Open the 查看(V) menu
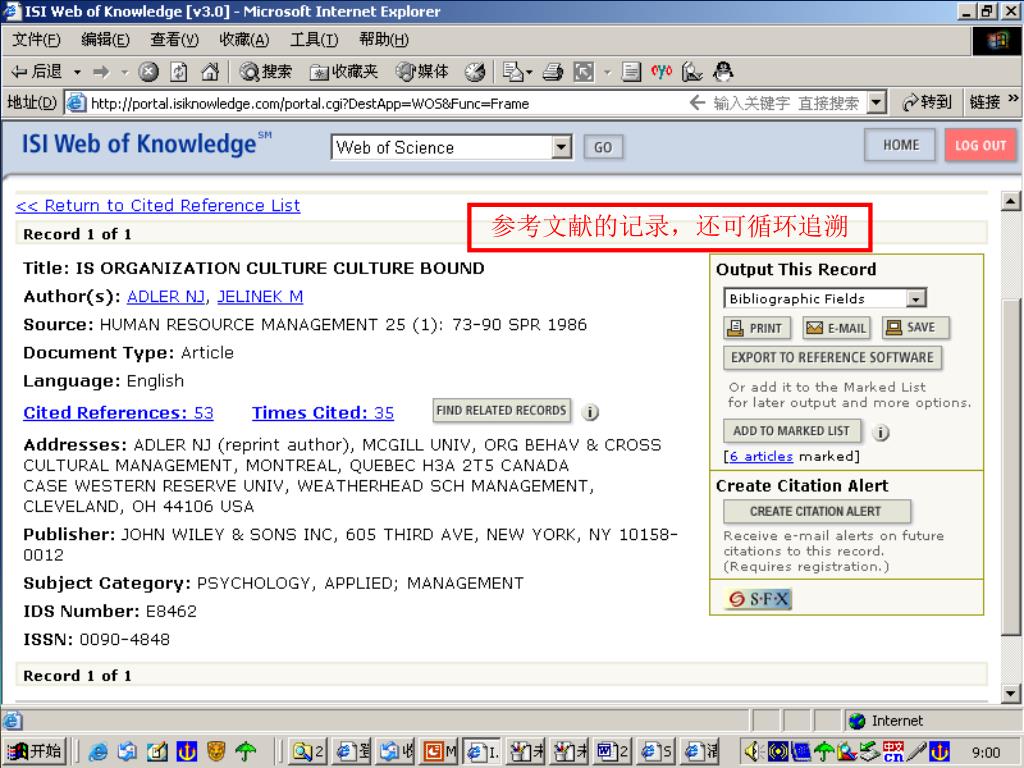1024x768 pixels. (174, 40)
